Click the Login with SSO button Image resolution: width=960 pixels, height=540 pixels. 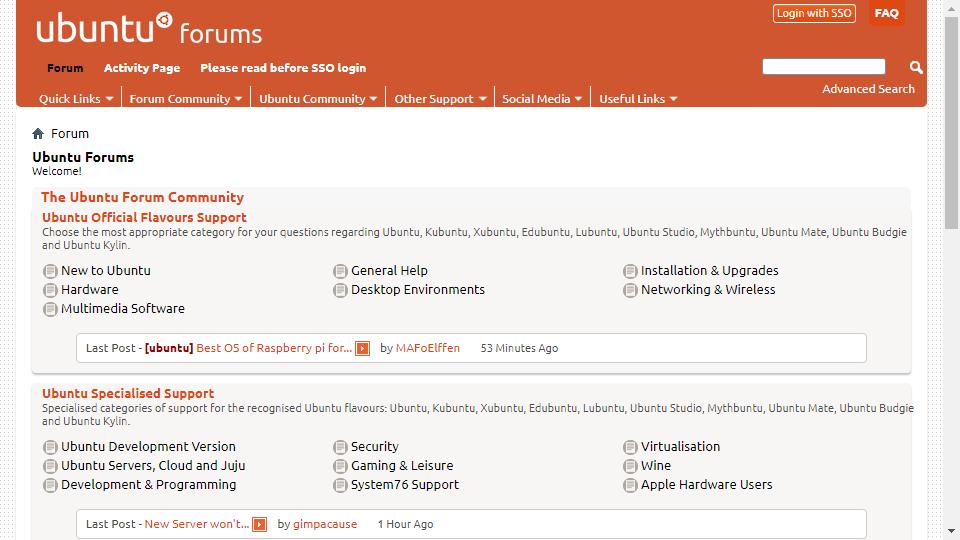814,13
